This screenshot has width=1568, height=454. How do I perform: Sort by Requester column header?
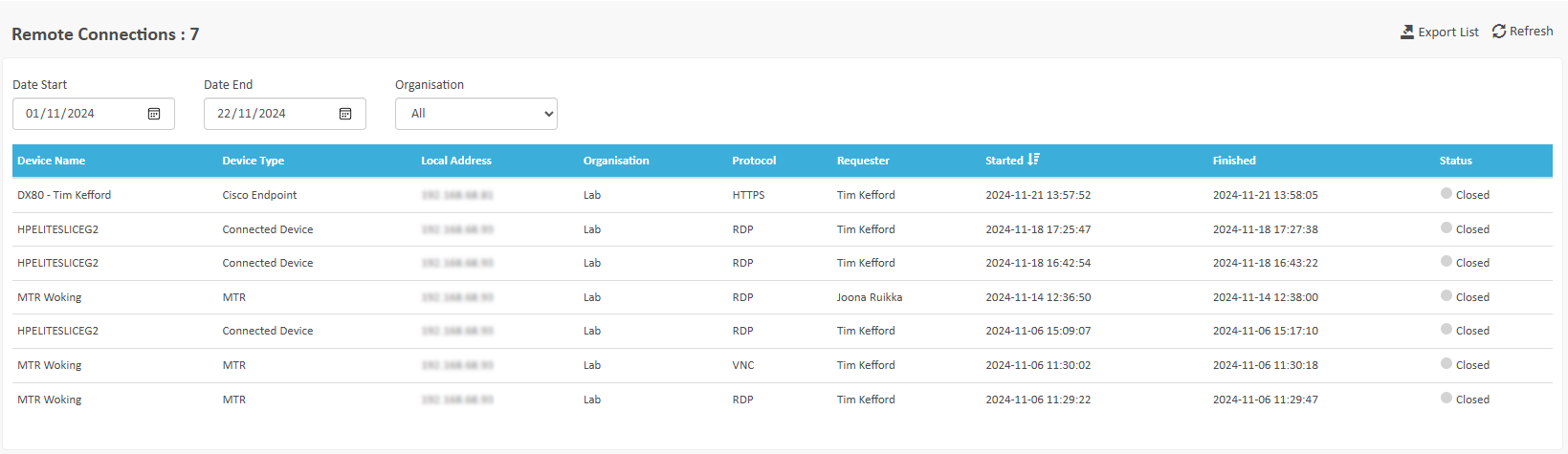[x=863, y=161]
